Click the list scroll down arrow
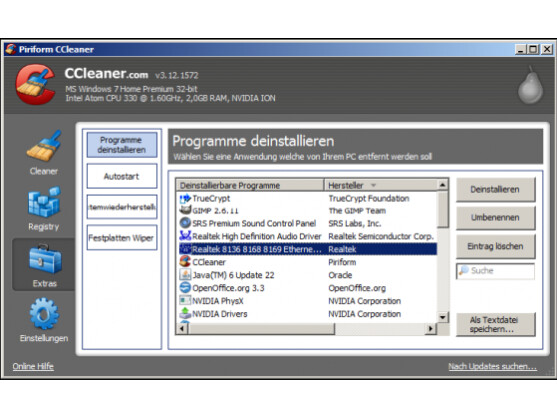This screenshot has height=418, width=557. pyautogui.click(x=443, y=317)
